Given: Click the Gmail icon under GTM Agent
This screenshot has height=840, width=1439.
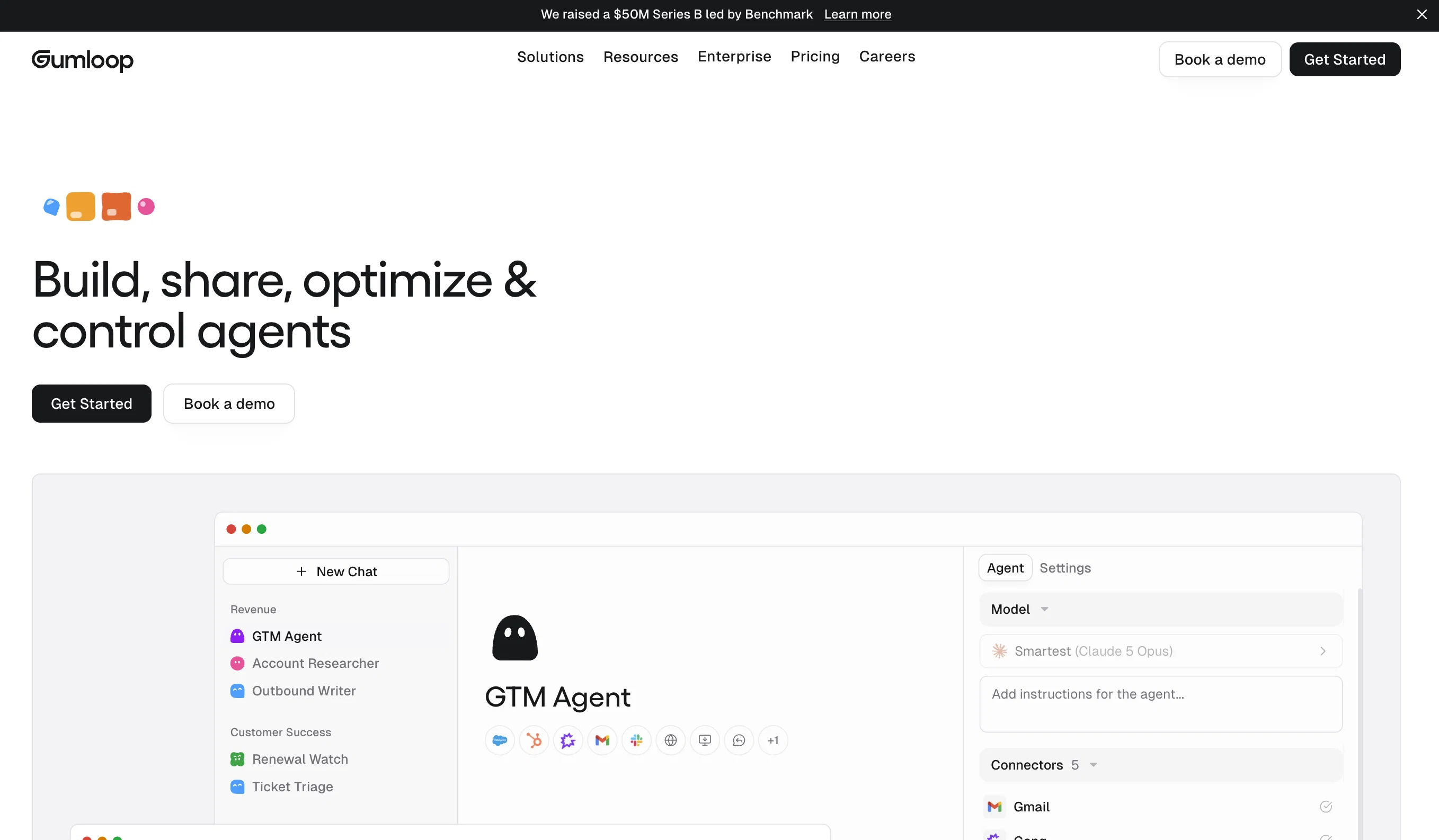Looking at the screenshot, I should [x=602, y=740].
